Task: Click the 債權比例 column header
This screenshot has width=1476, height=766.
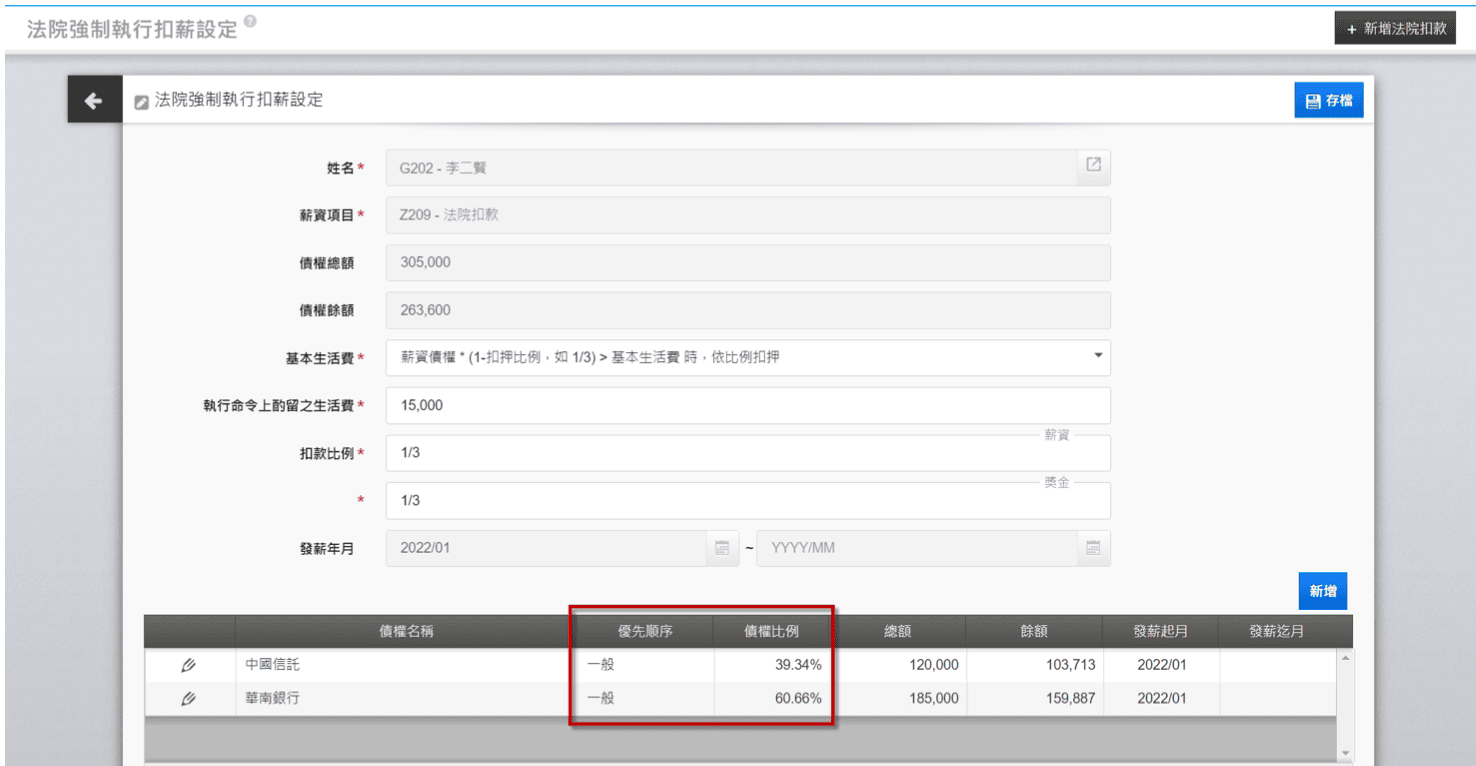Action: [x=771, y=632]
